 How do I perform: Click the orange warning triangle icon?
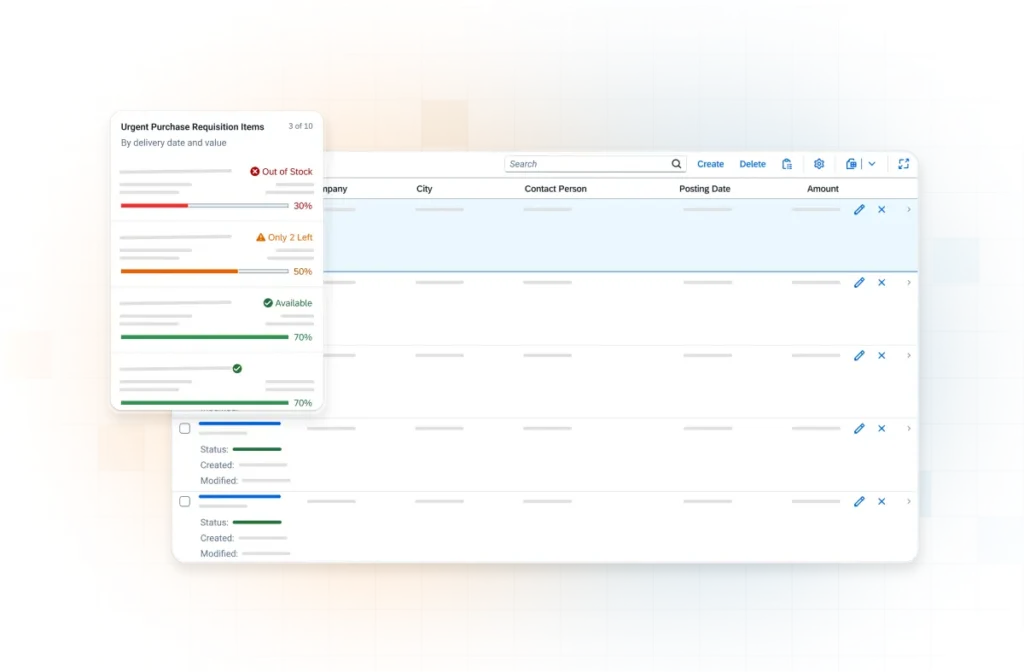261,237
